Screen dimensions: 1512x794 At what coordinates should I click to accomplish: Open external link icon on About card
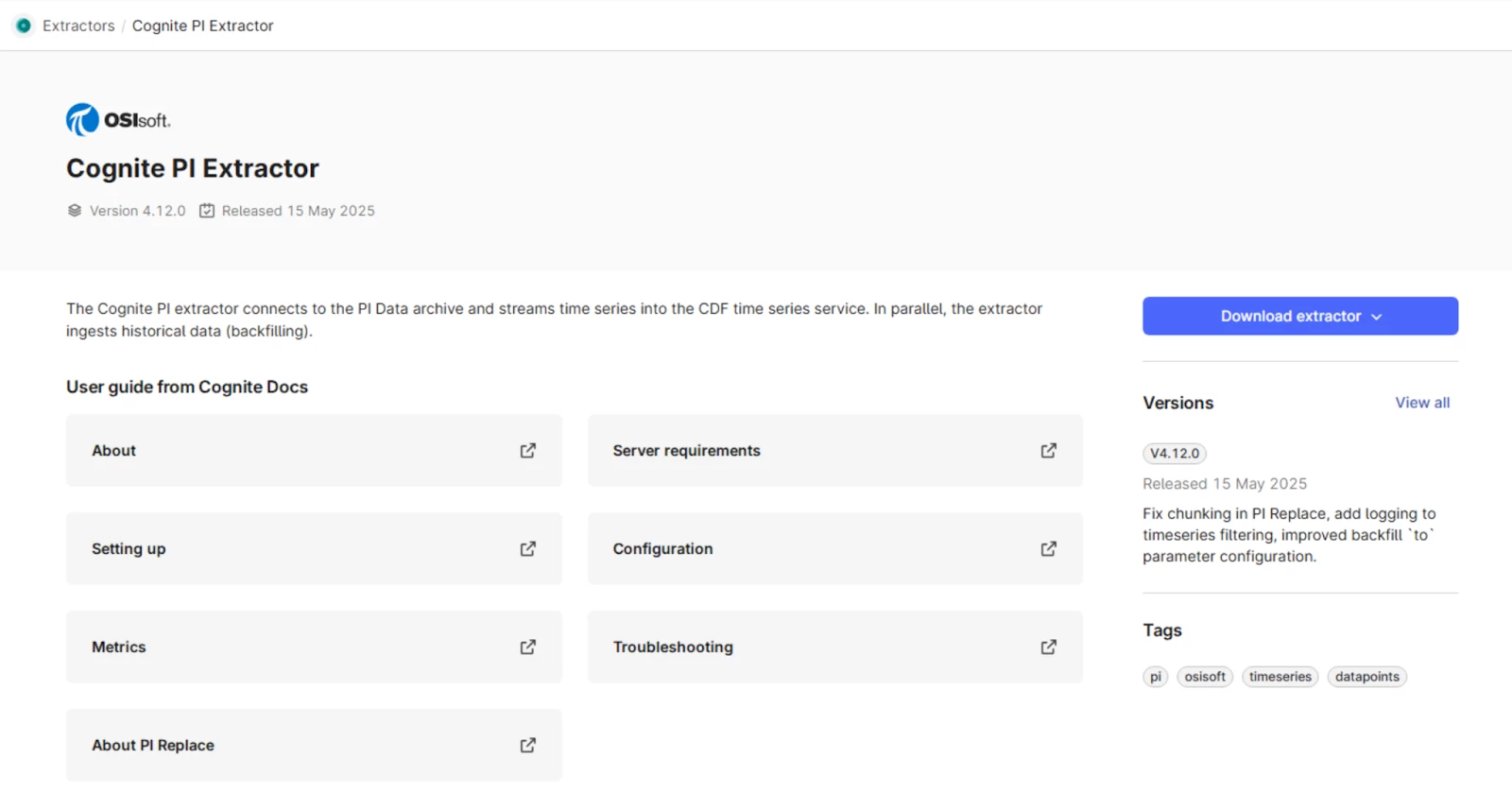pyautogui.click(x=528, y=451)
